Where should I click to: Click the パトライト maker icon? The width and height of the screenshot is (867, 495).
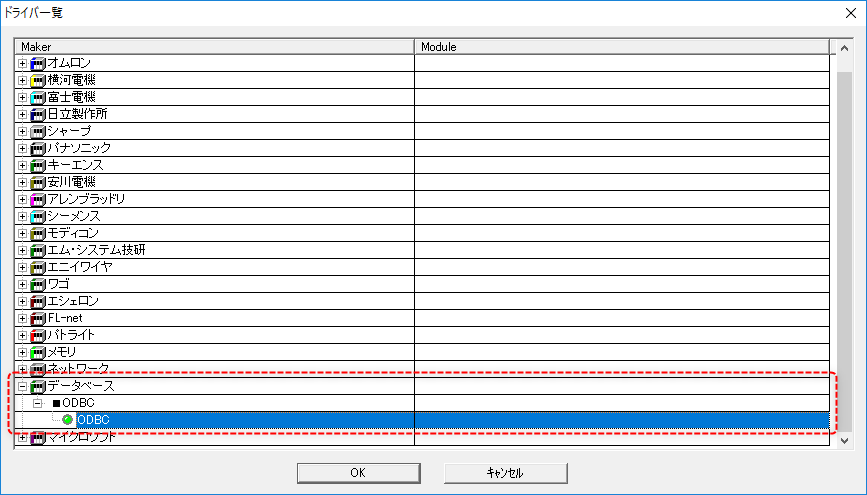tap(38, 335)
